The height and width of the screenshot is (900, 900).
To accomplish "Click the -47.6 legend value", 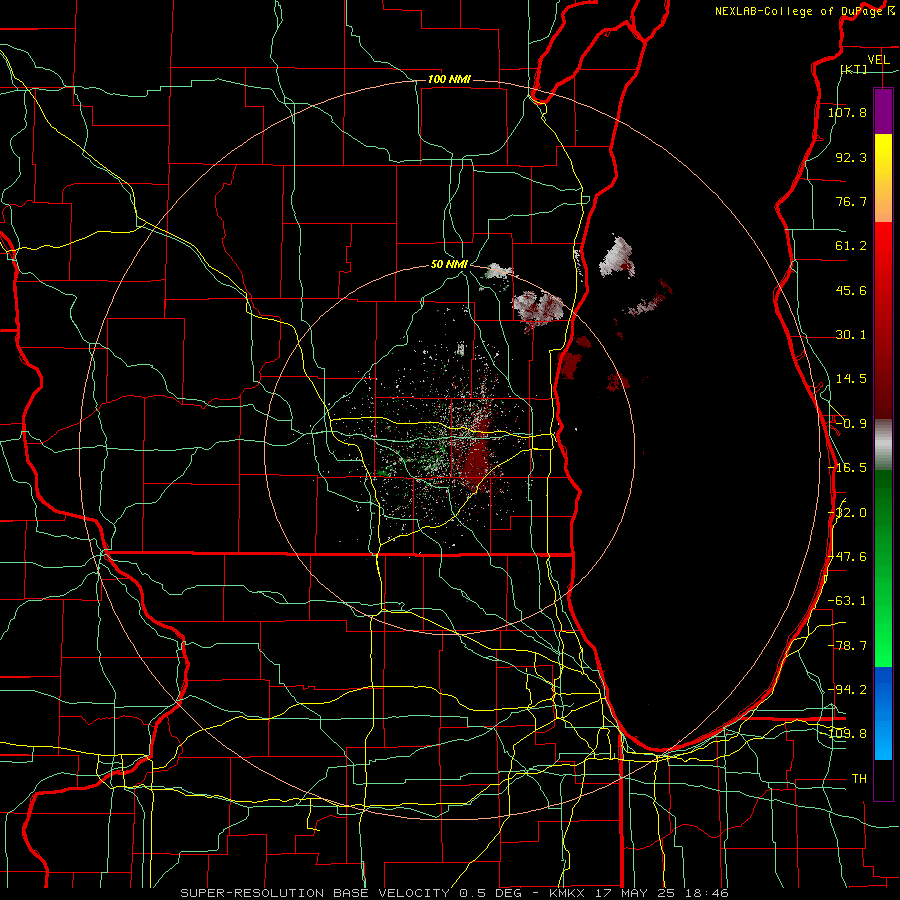I will click(x=847, y=557).
